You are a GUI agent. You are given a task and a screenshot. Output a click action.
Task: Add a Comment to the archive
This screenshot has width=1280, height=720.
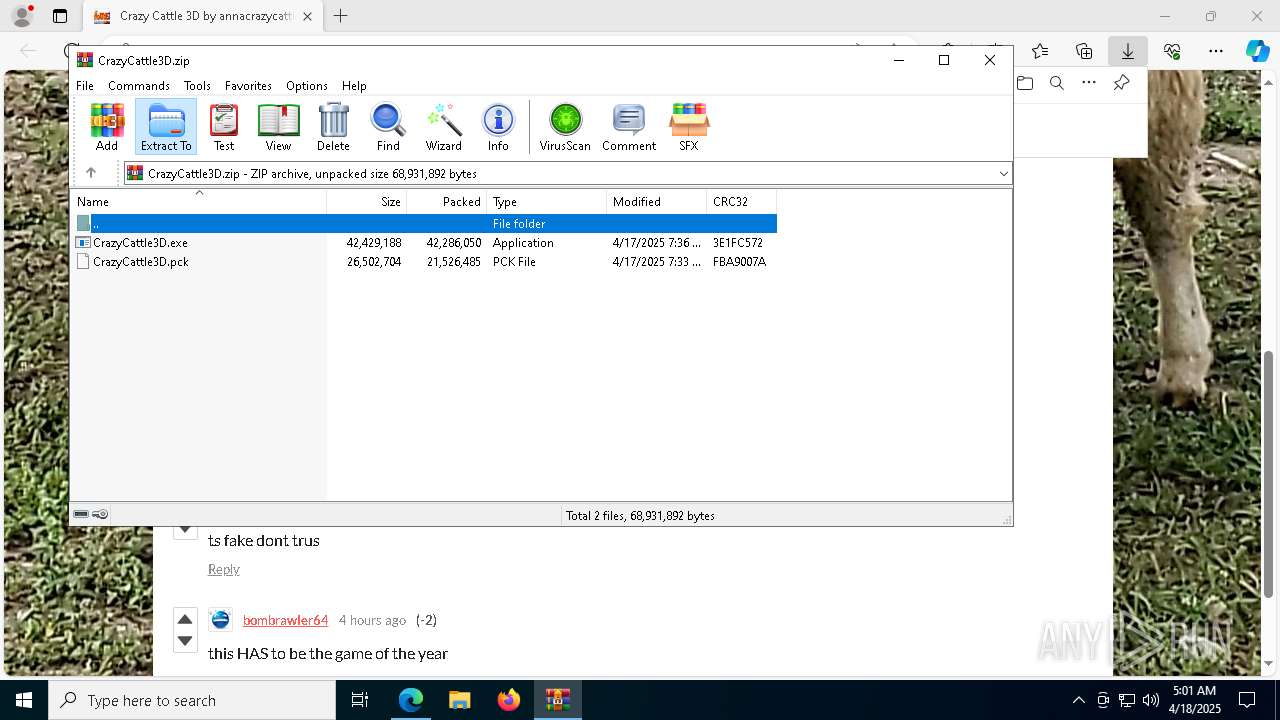point(629,127)
